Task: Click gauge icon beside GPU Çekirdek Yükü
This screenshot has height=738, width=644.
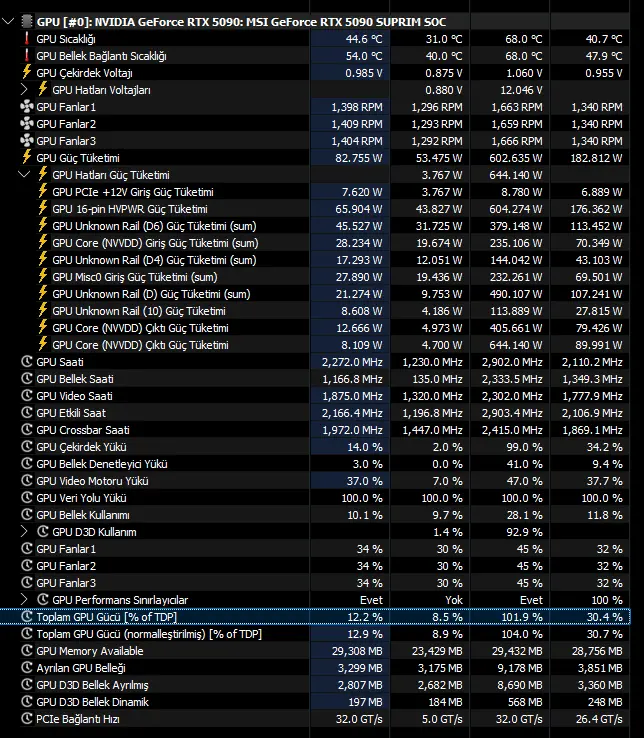Action: click(x=27, y=446)
